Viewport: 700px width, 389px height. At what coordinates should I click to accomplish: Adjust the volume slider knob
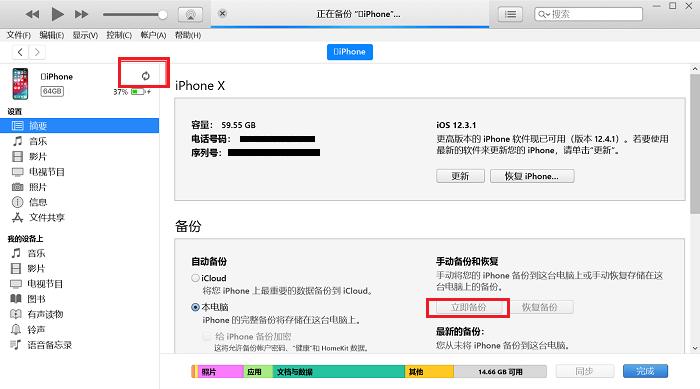162,15
